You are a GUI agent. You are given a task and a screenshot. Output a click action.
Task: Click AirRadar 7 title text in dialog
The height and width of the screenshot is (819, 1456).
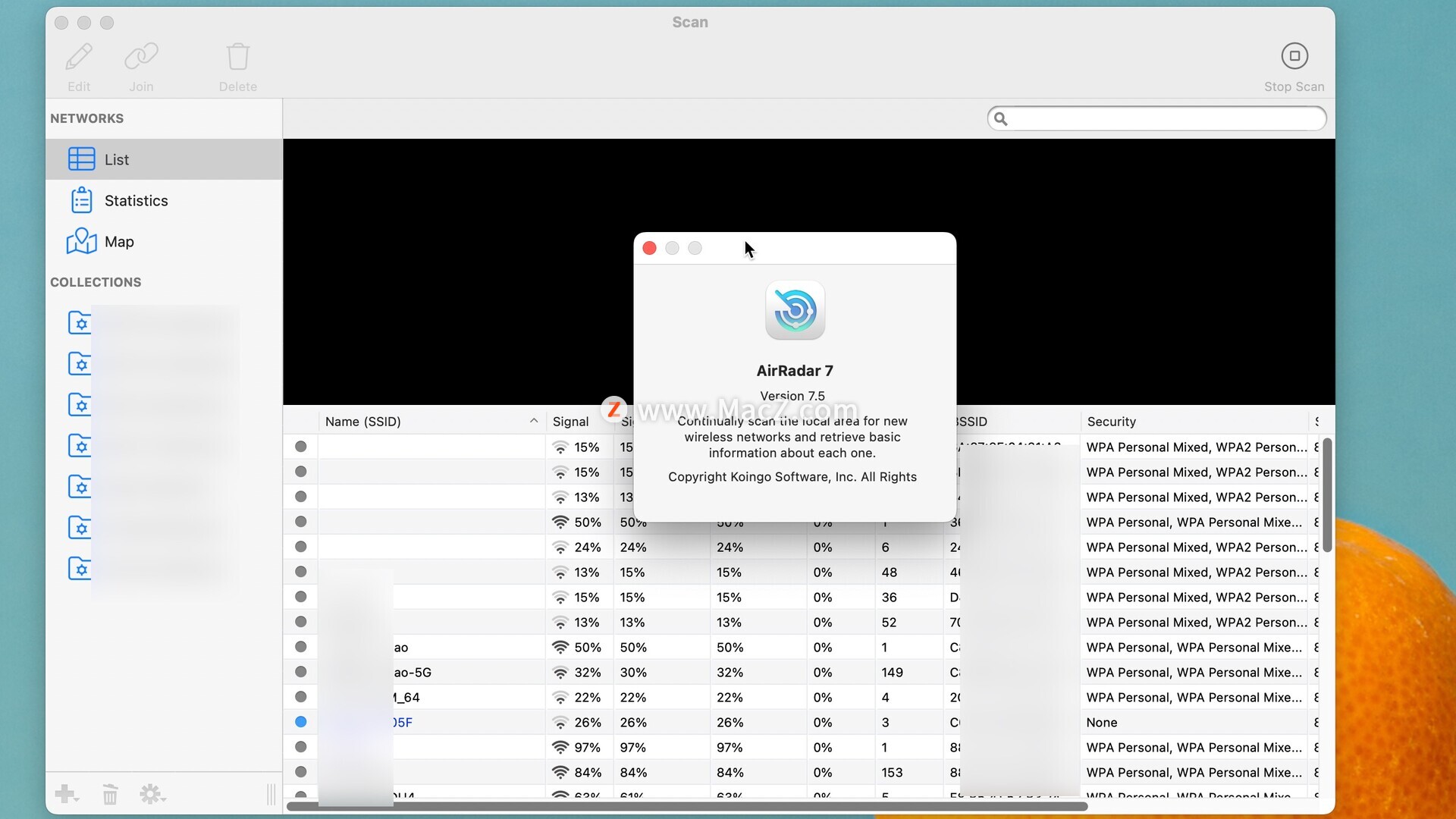[795, 371]
